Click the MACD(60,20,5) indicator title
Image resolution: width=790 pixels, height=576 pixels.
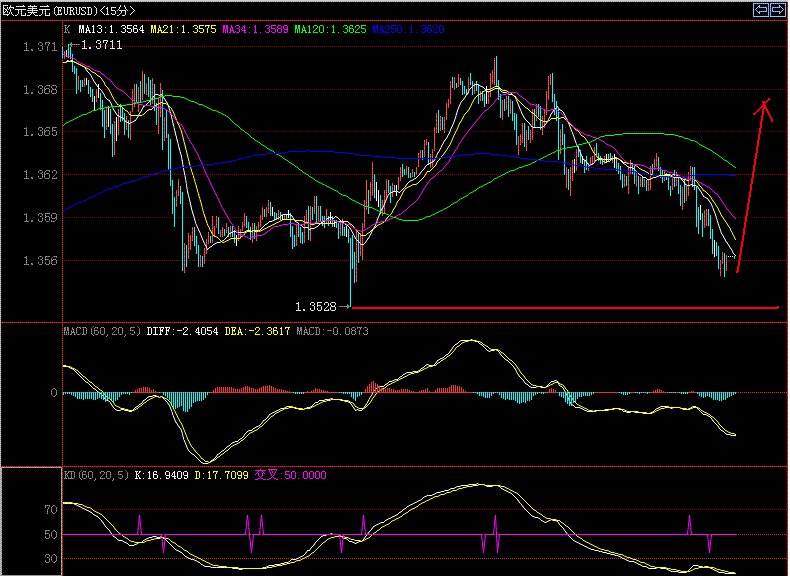102,331
